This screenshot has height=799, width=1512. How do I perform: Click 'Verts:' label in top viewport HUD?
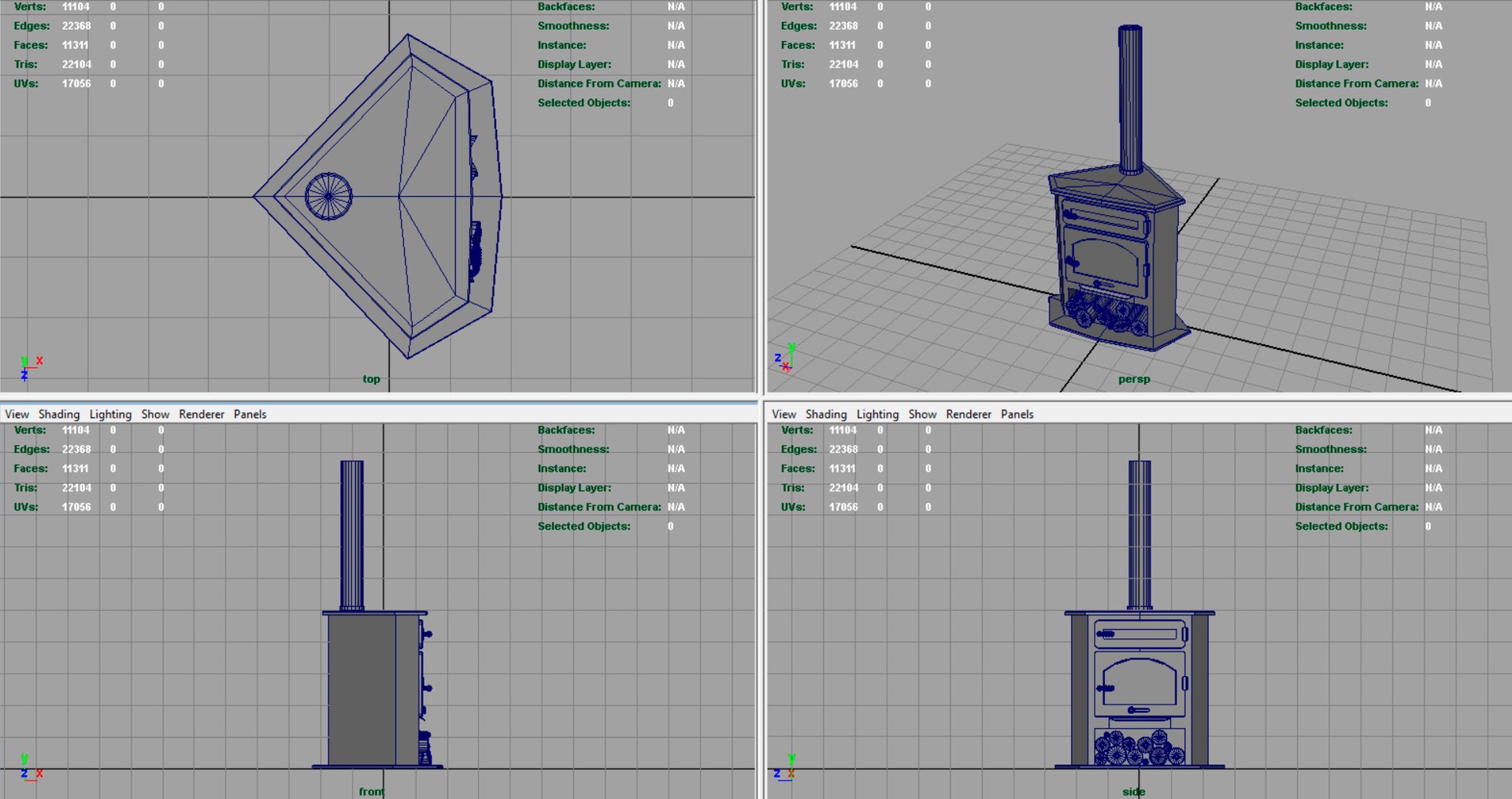pos(30,6)
